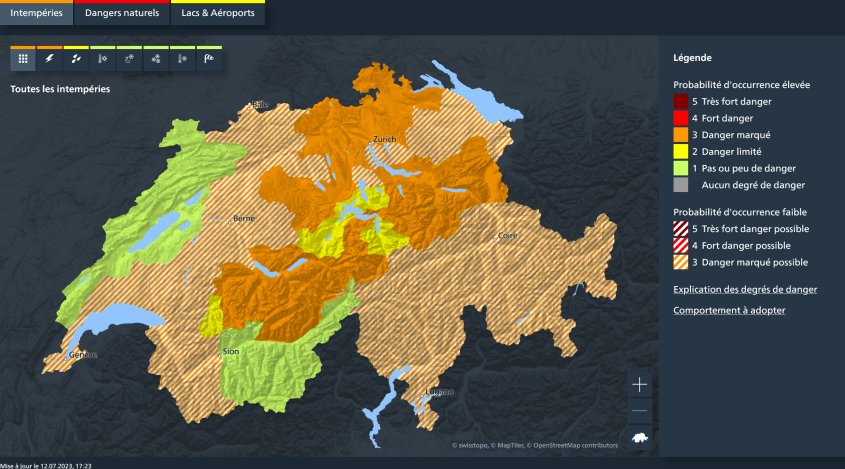Viewport: 845px width, 469px height.
Task: Select the heat wave thermometer-sun icon
Action: (103, 59)
